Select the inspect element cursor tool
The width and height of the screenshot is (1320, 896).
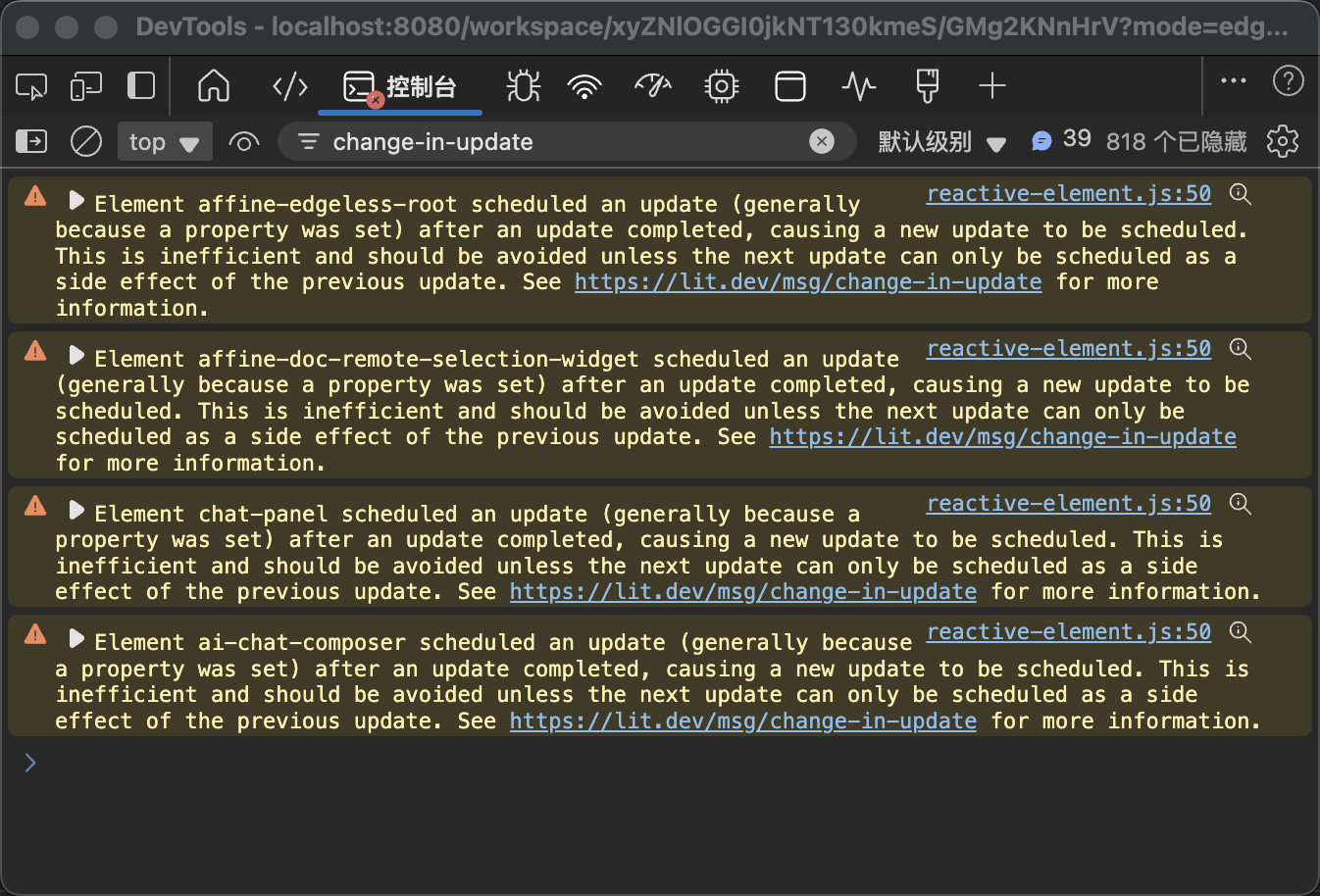[x=30, y=86]
